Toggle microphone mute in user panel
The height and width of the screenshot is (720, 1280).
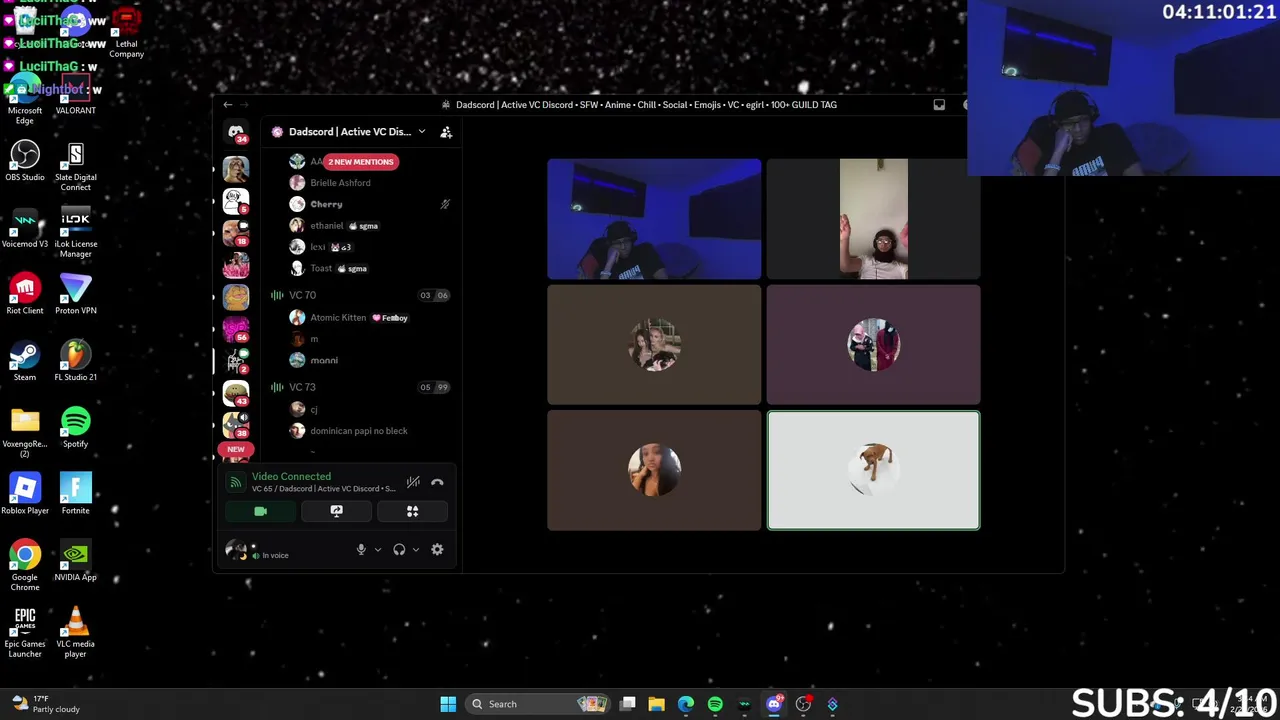(361, 549)
